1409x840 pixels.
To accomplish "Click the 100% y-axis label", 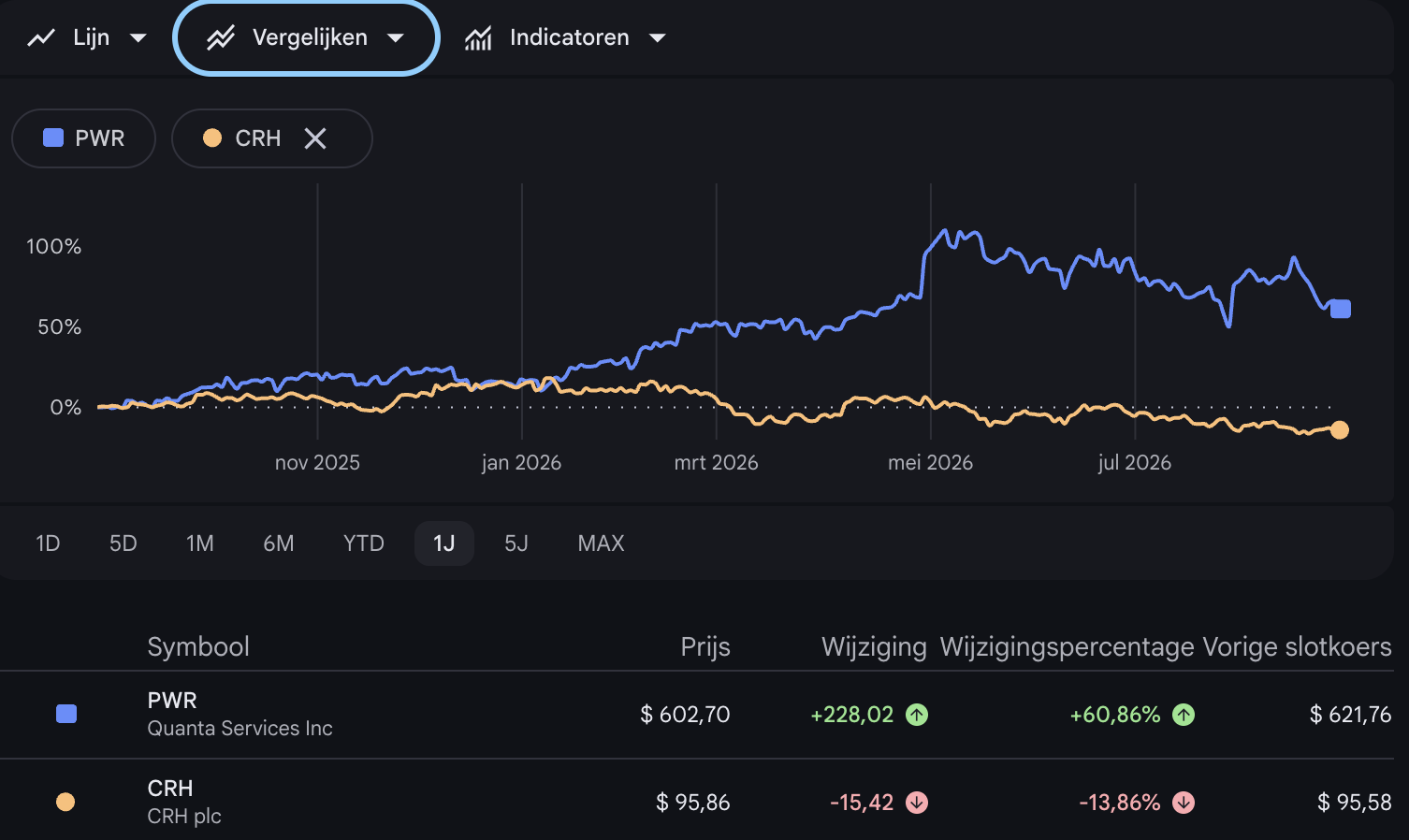I will (54, 247).
